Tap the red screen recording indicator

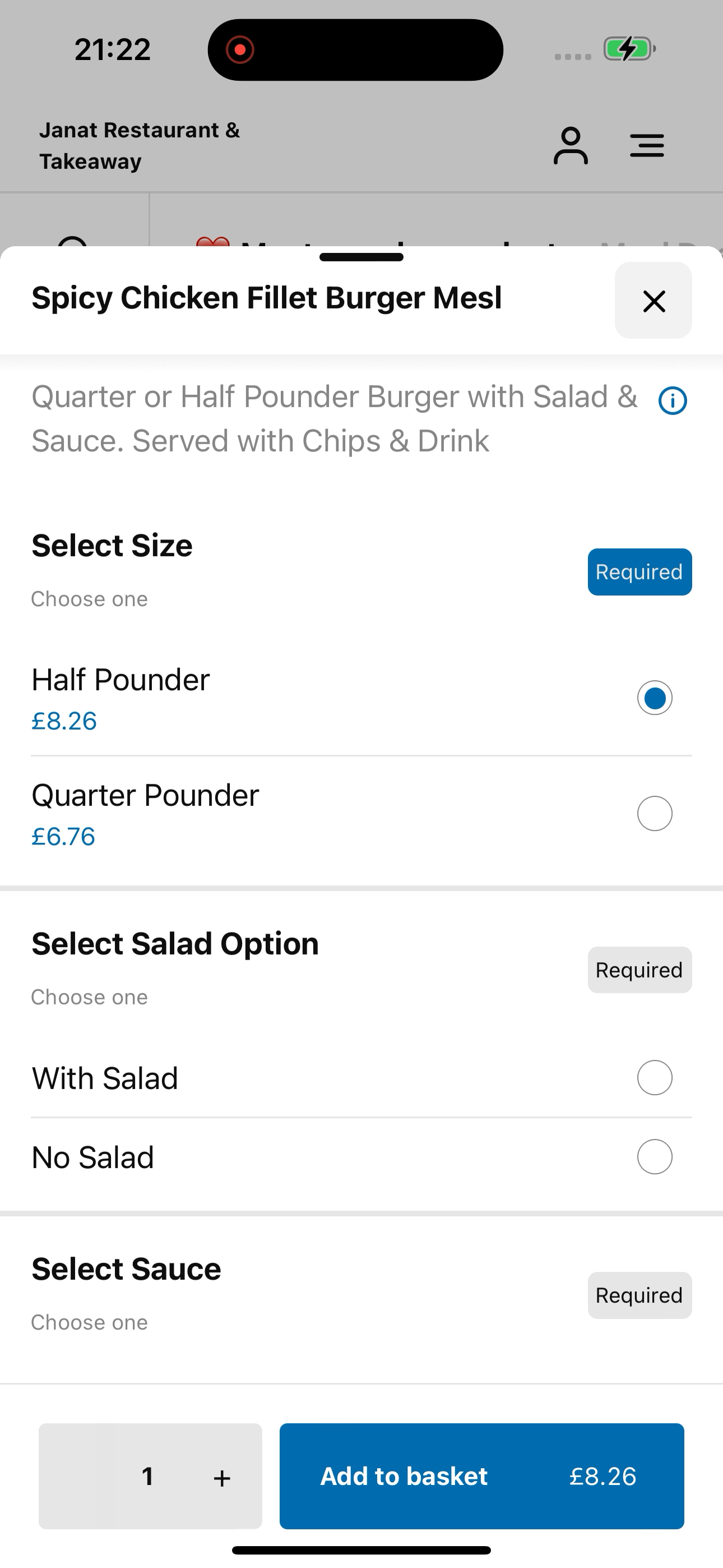coord(240,50)
